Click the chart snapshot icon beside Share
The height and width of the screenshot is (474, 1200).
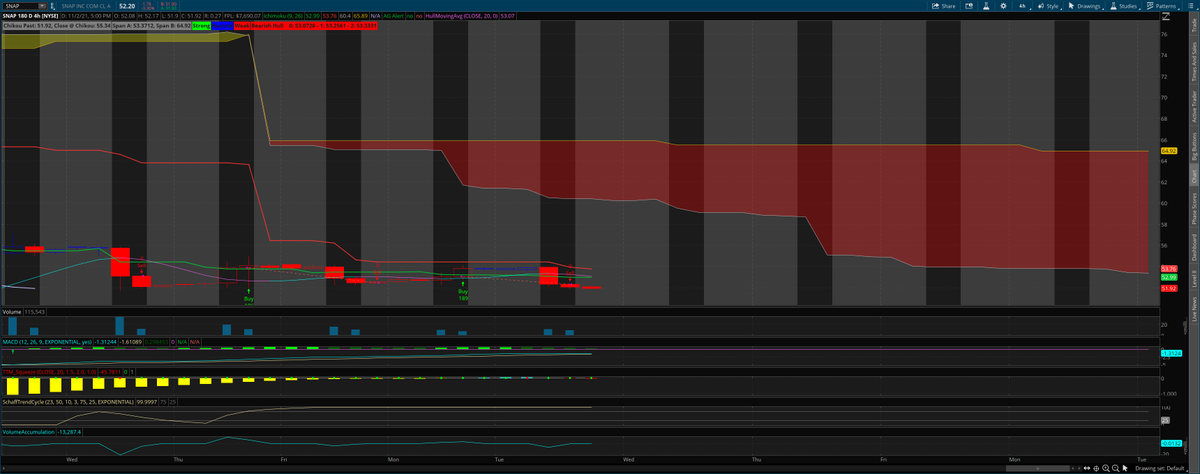coord(970,6)
